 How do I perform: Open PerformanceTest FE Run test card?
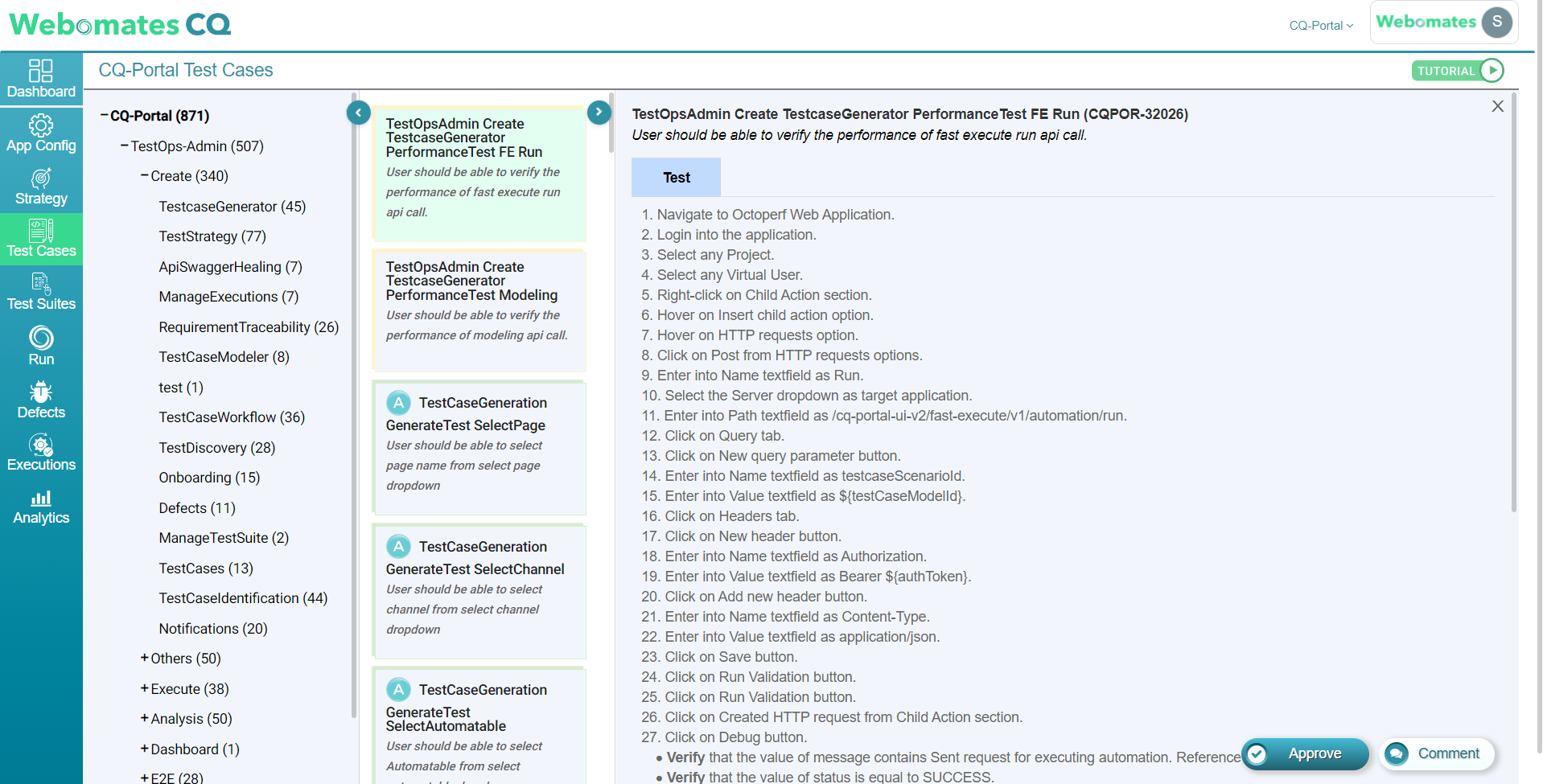[479, 174]
